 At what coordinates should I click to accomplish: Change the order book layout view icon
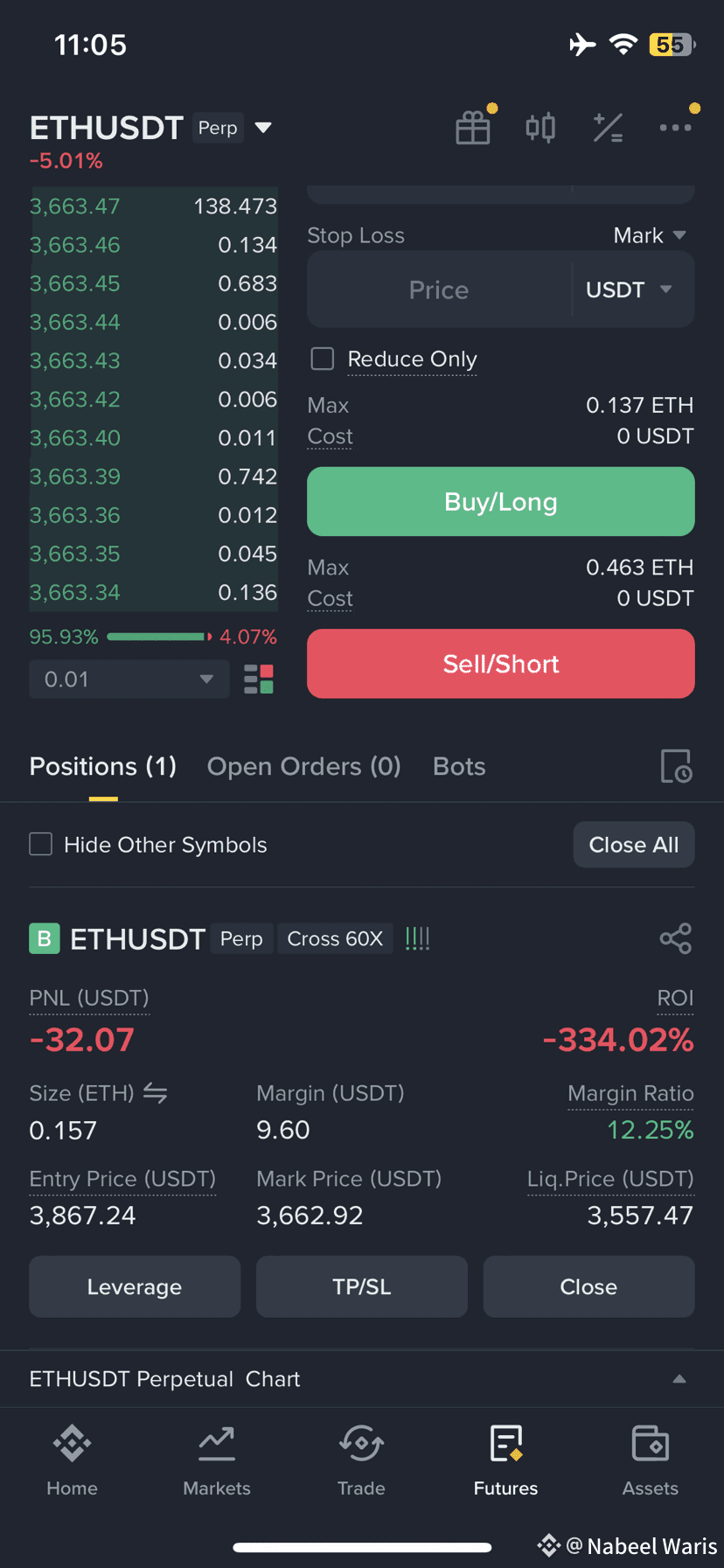[259, 679]
